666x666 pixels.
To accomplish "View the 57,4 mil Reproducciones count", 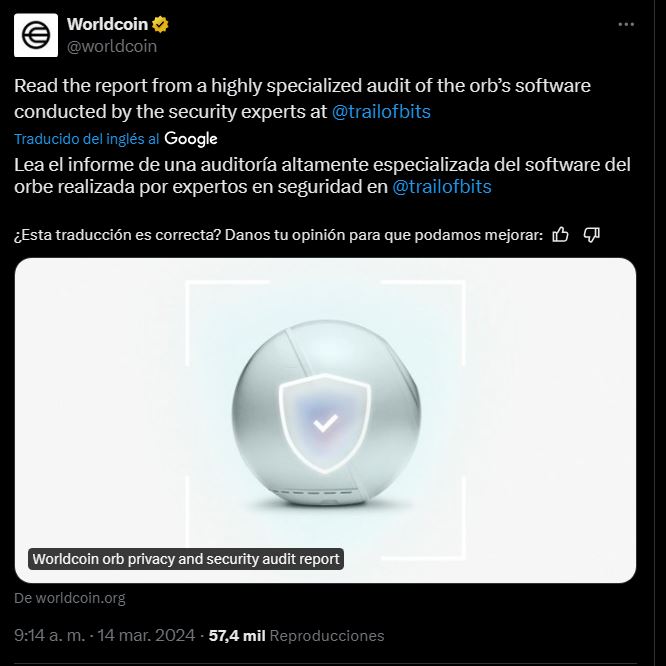I will coord(296,635).
